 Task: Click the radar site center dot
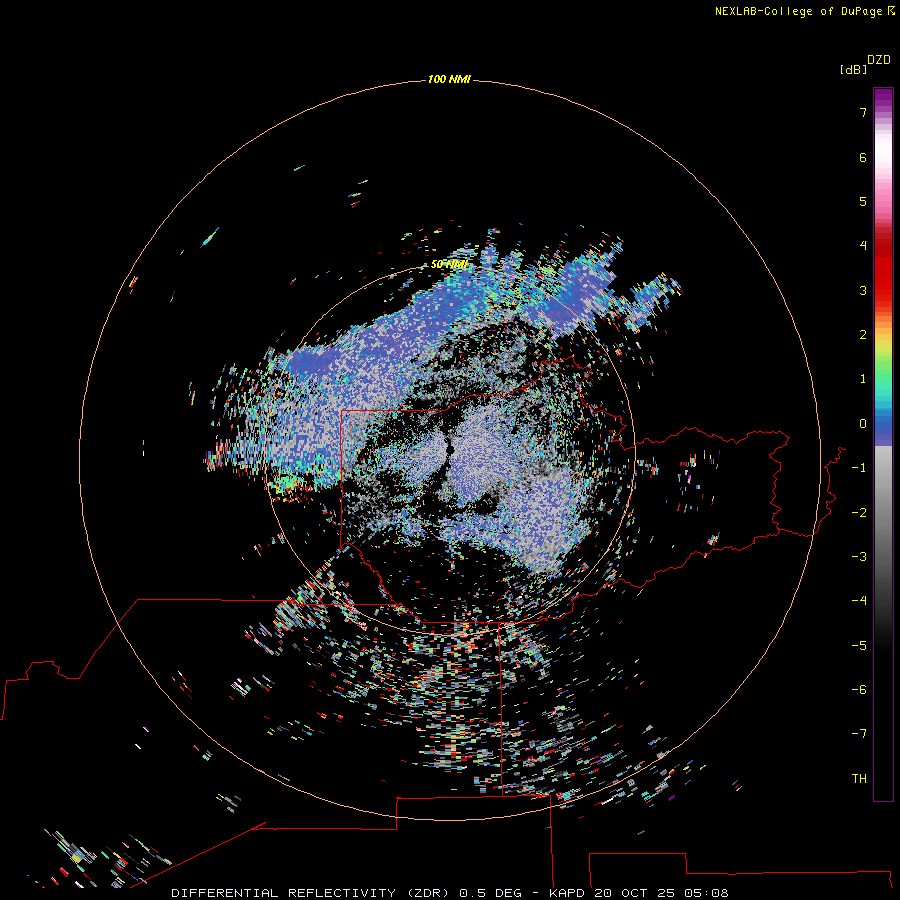(x=451, y=450)
